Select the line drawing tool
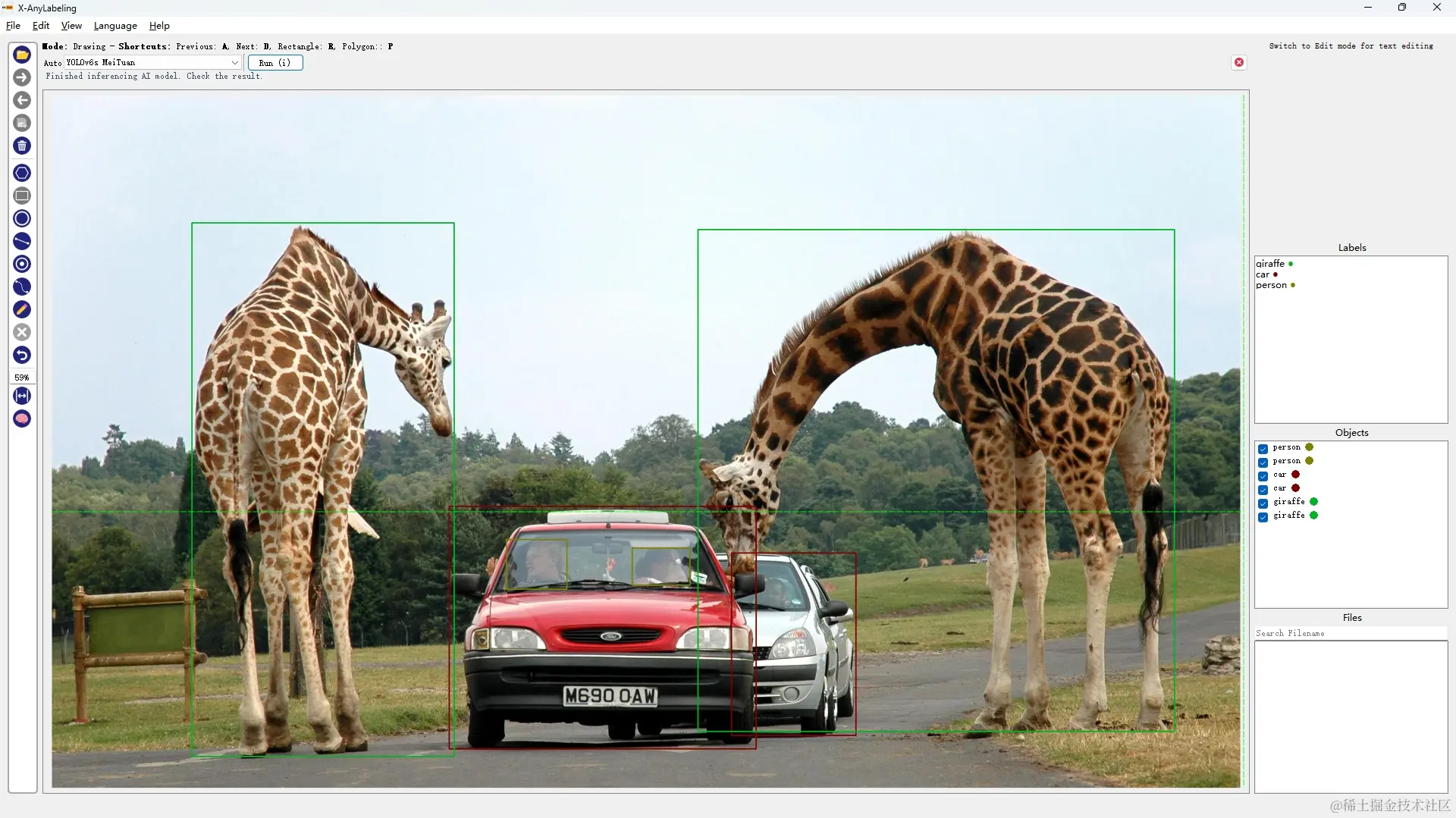The height and width of the screenshot is (818, 1456). (x=22, y=241)
